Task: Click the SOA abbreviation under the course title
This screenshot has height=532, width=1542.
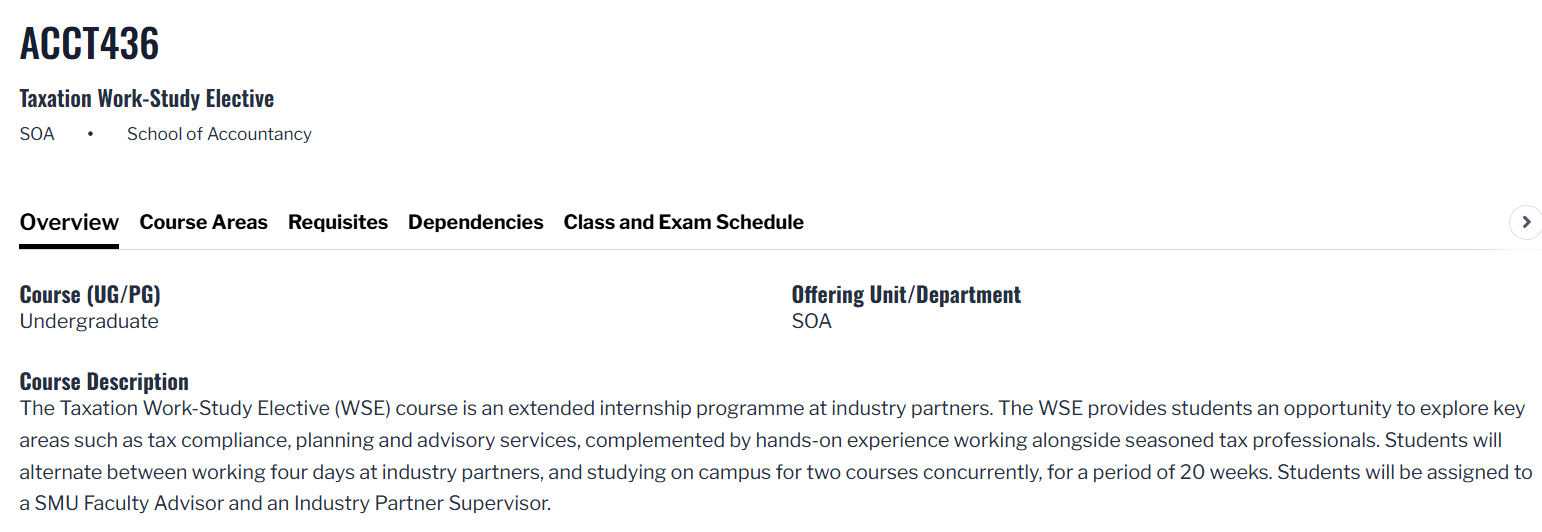Action: click(x=37, y=134)
